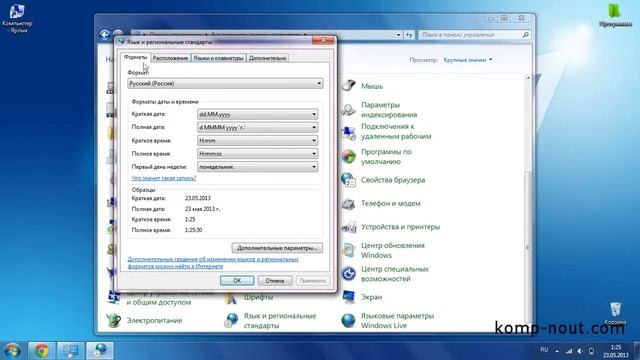Open the Полное время format dropdown

[x=258, y=153]
